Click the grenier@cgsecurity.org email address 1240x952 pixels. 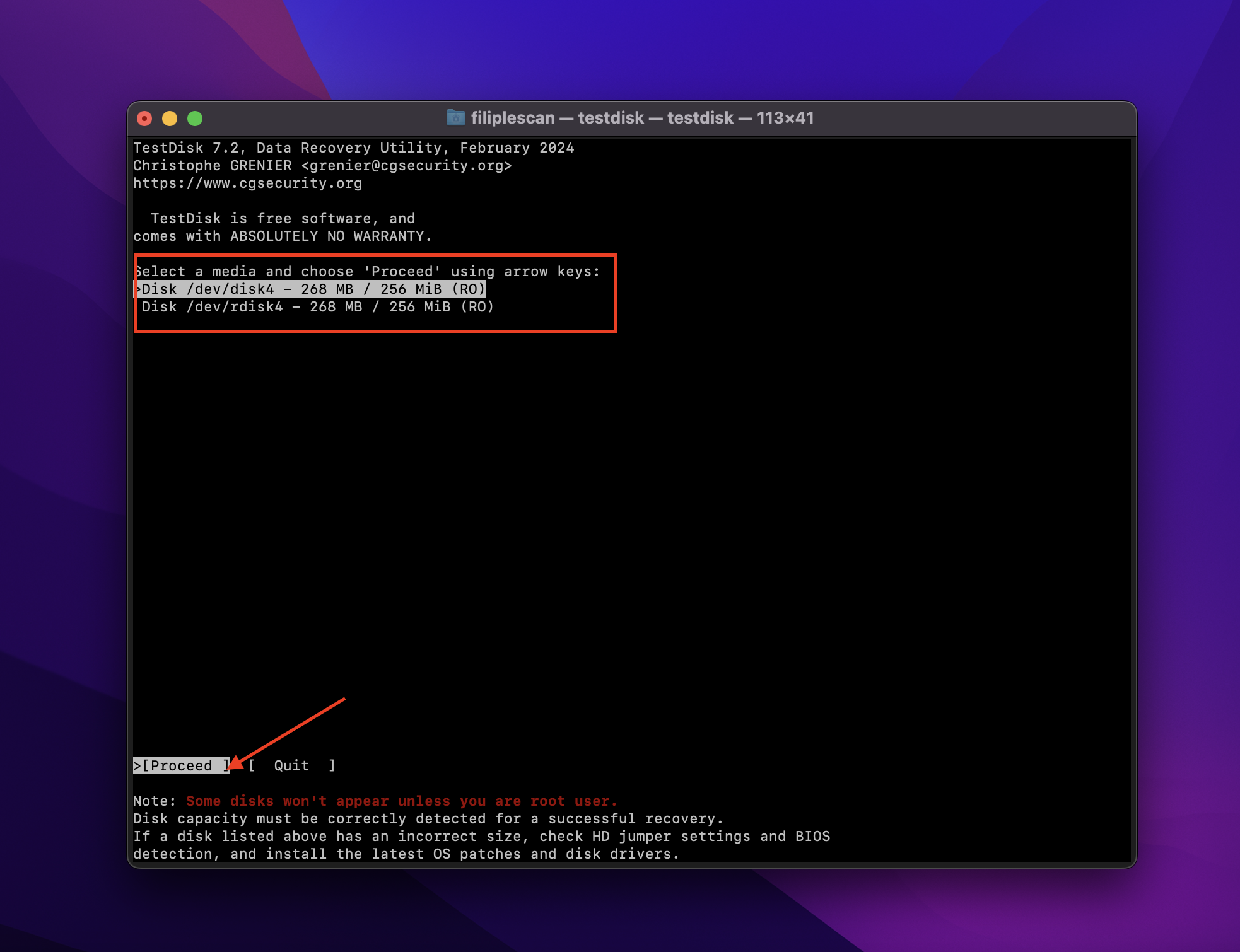point(407,166)
